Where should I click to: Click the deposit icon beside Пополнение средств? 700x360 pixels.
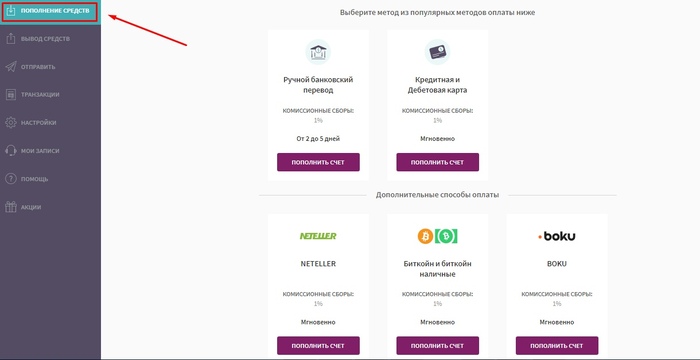11,10
